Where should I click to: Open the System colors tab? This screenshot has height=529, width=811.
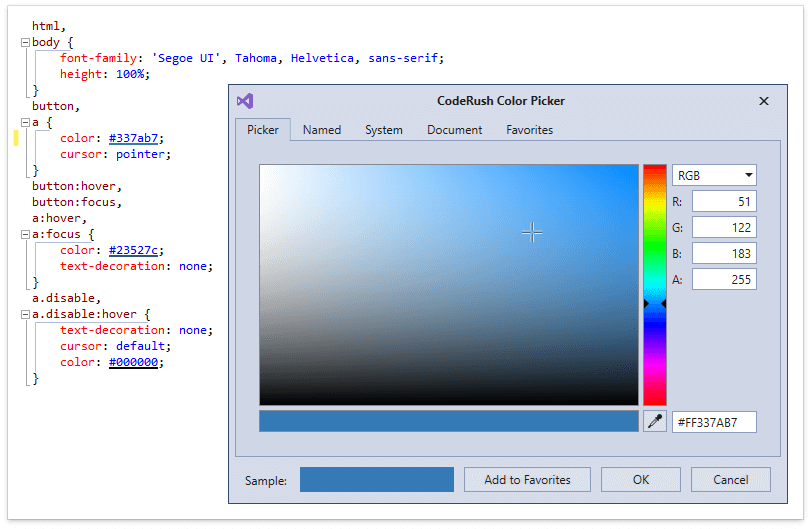pos(383,130)
